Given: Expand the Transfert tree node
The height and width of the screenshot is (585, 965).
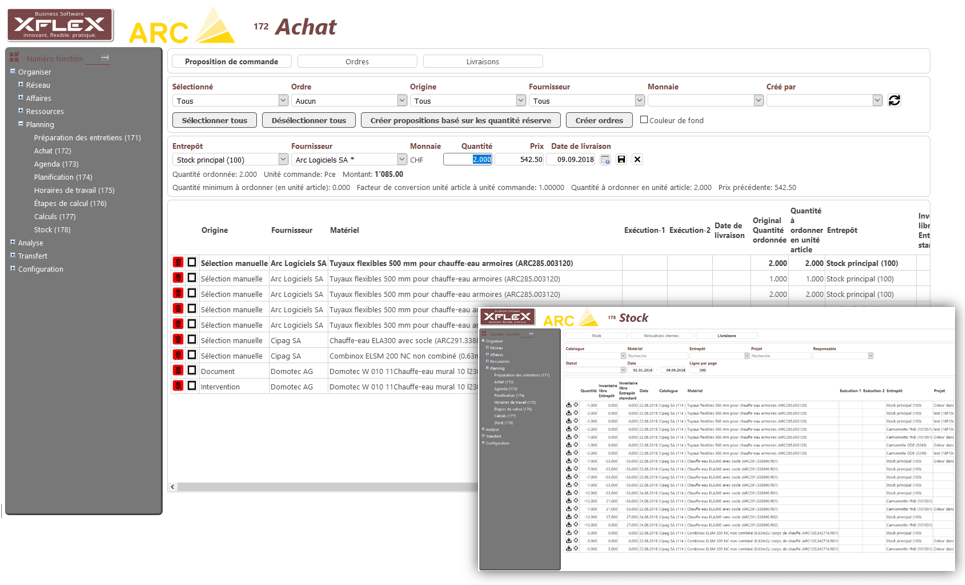Looking at the screenshot, I should [x=12, y=255].
